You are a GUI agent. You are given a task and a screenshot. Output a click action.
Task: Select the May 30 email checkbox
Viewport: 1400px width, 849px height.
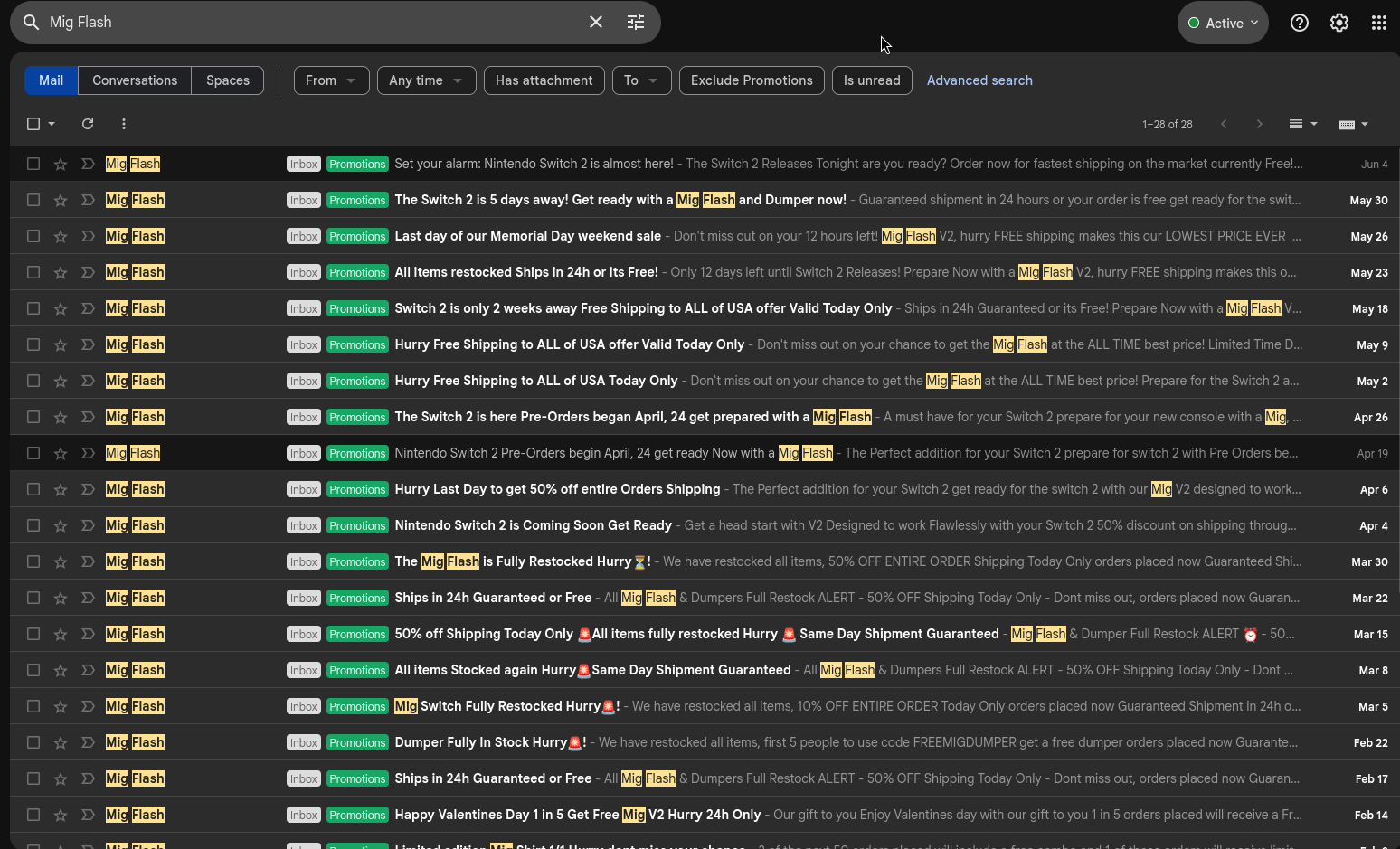(33, 200)
